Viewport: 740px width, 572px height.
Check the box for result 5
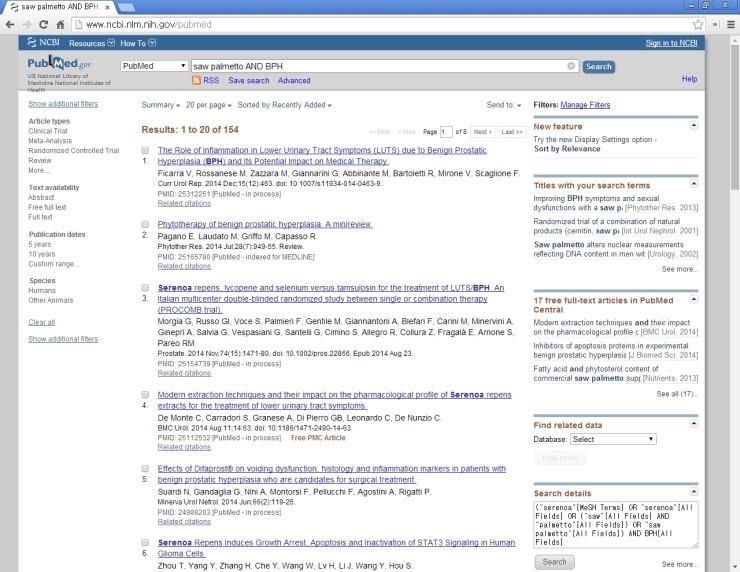pyautogui.click(x=146, y=467)
